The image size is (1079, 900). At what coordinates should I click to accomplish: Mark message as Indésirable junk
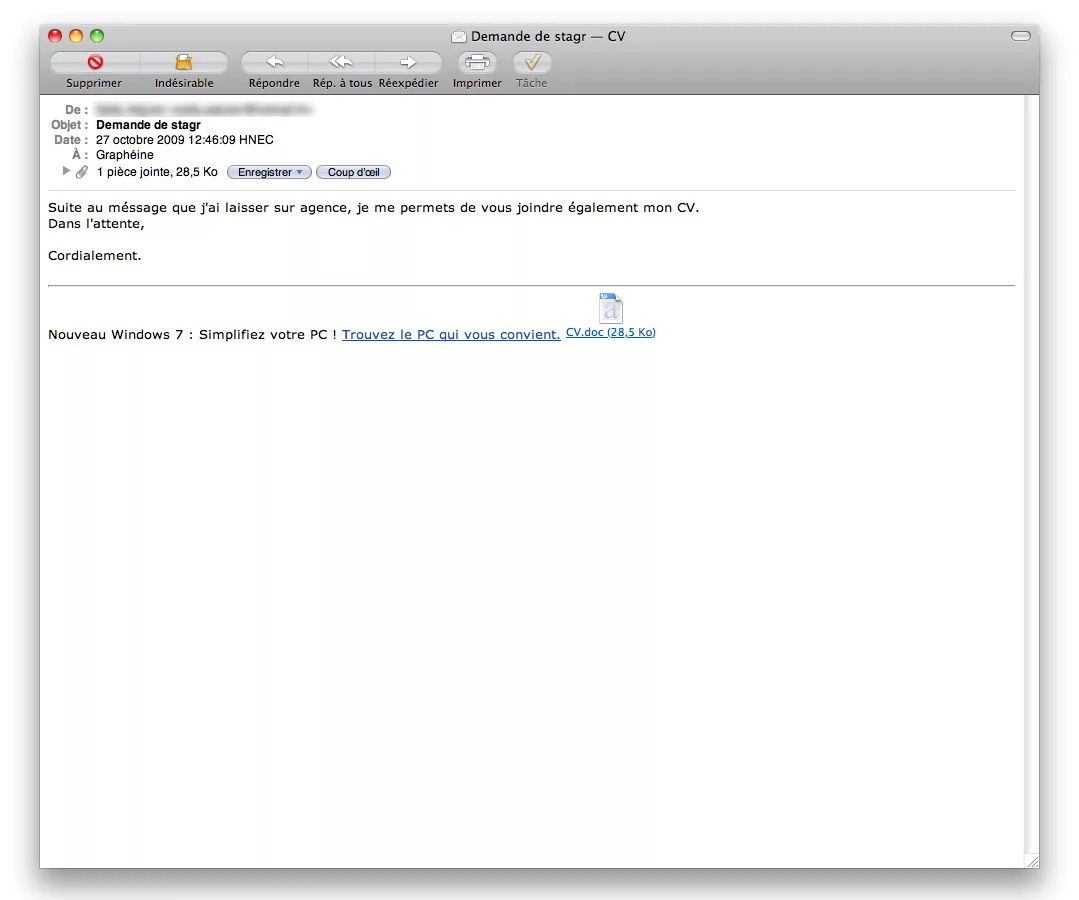pos(183,62)
